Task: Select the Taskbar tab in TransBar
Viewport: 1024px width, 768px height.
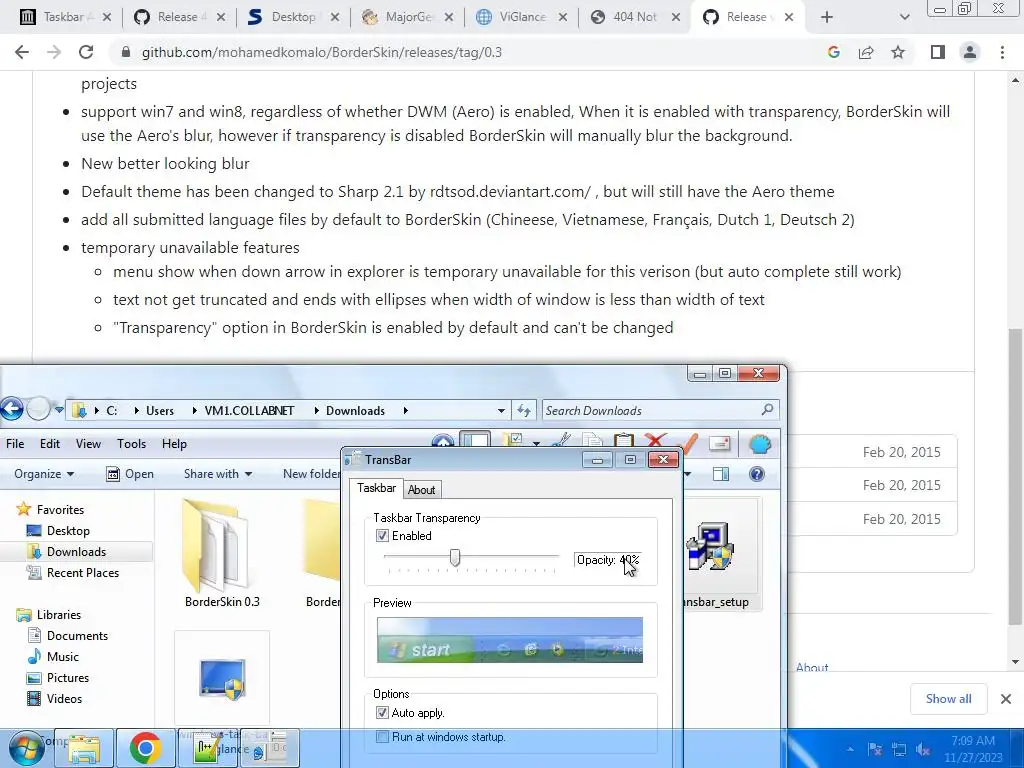Action: (x=376, y=488)
